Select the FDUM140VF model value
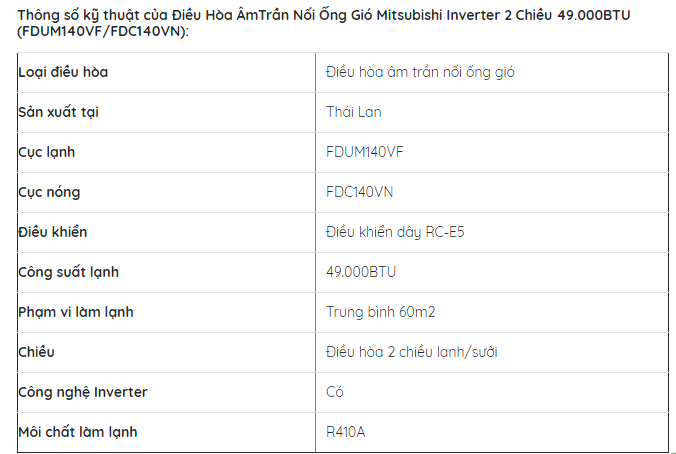Screen dimensions: 676x454 click(365, 152)
